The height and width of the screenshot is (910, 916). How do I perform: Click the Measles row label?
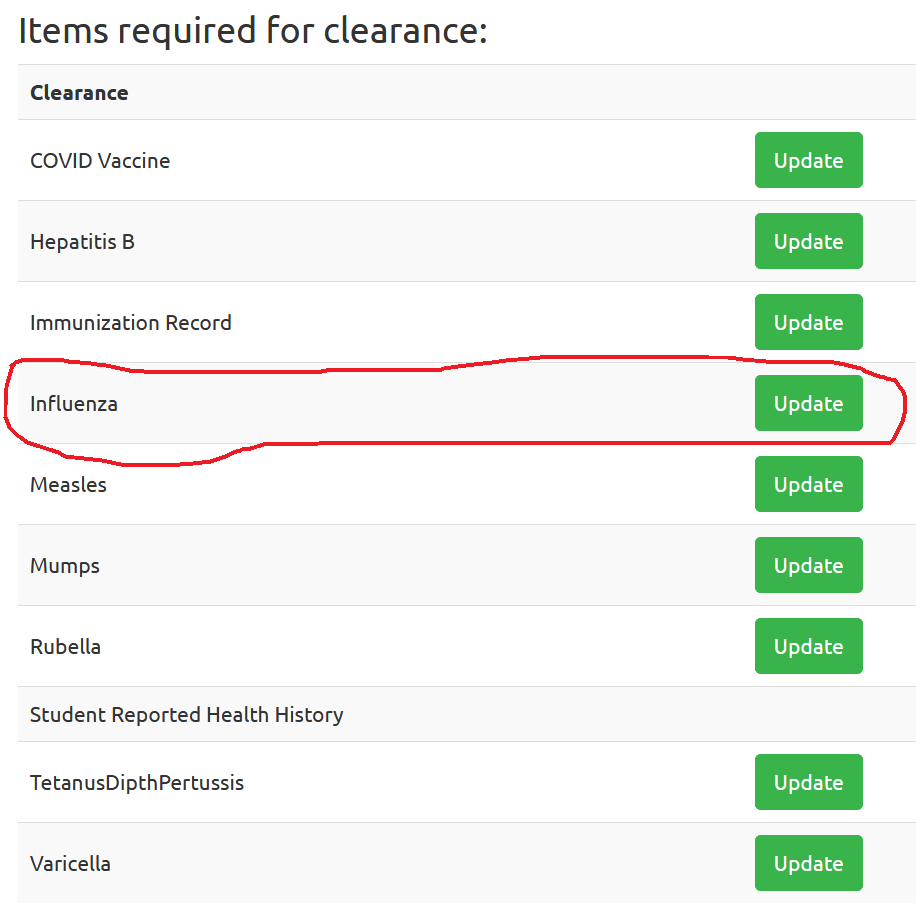pyautogui.click(x=68, y=485)
